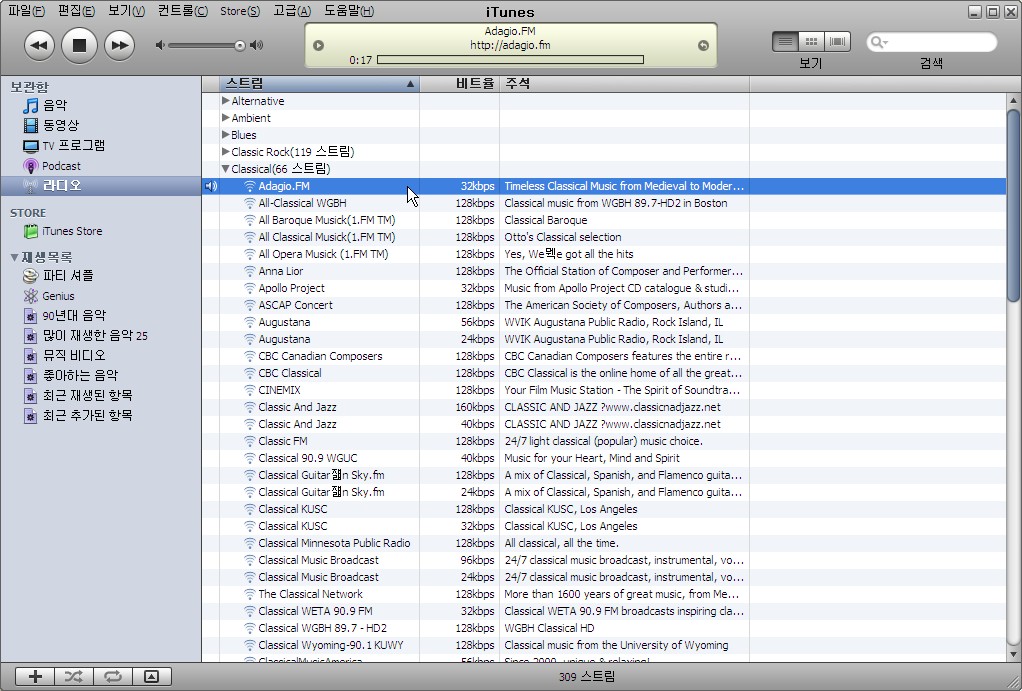The image size is (1022, 691).
Task: Click the fast-forward next track button
Action: pos(119,46)
